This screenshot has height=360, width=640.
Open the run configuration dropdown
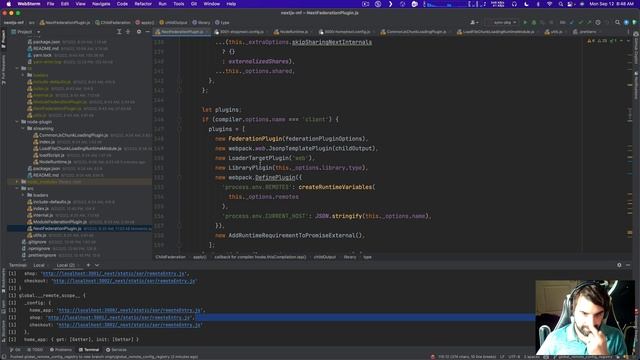[x=504, y=22]
